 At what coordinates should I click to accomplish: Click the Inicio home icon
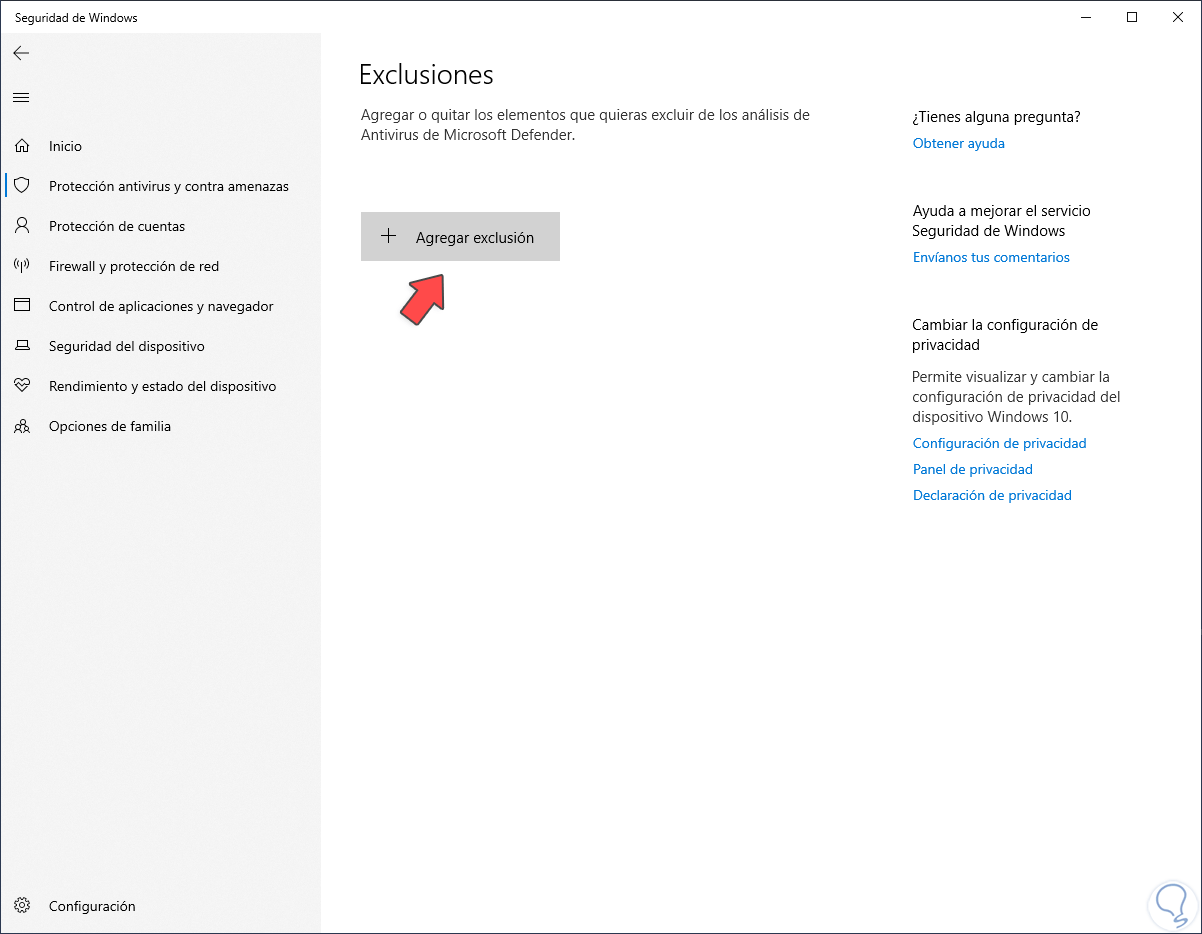(x=21, y=146)
